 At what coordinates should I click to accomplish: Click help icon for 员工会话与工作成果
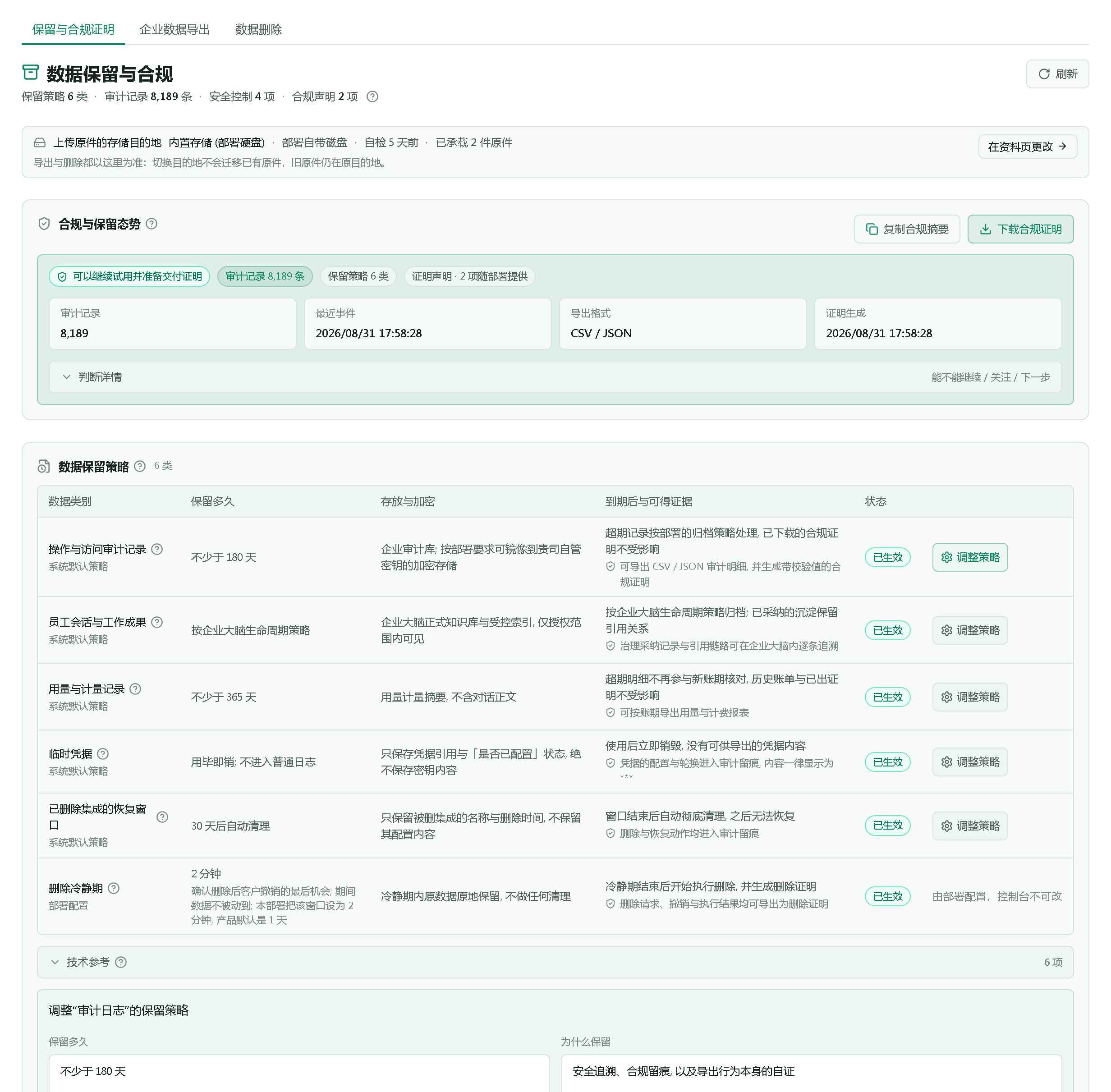click(157, 622)
